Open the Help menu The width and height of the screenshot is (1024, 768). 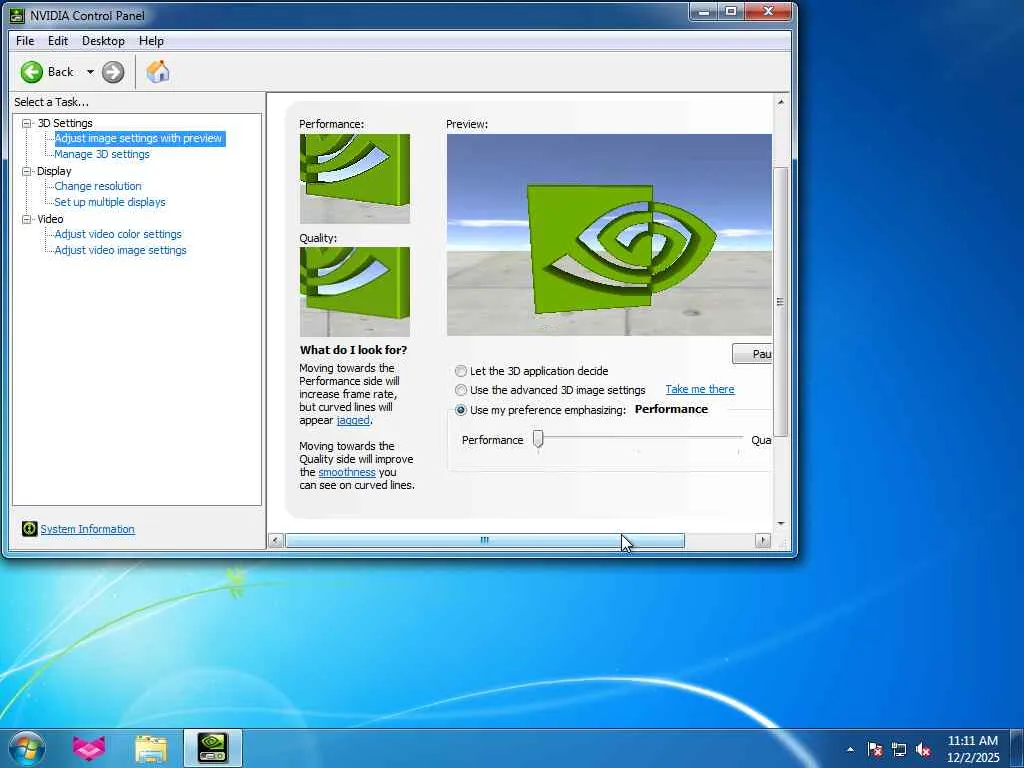(x=151, y=40)
